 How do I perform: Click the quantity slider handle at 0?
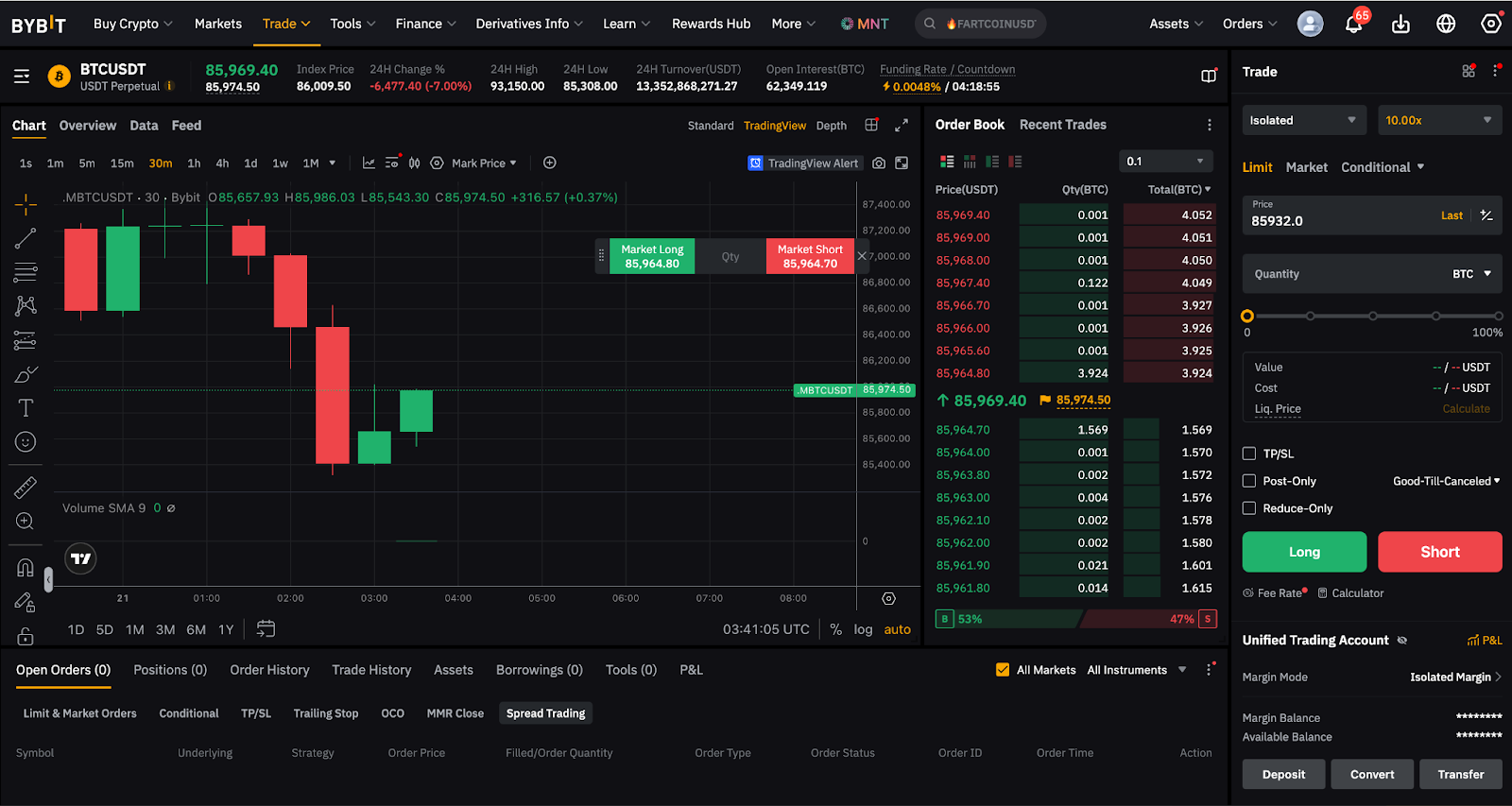(x=1247, y=317)
